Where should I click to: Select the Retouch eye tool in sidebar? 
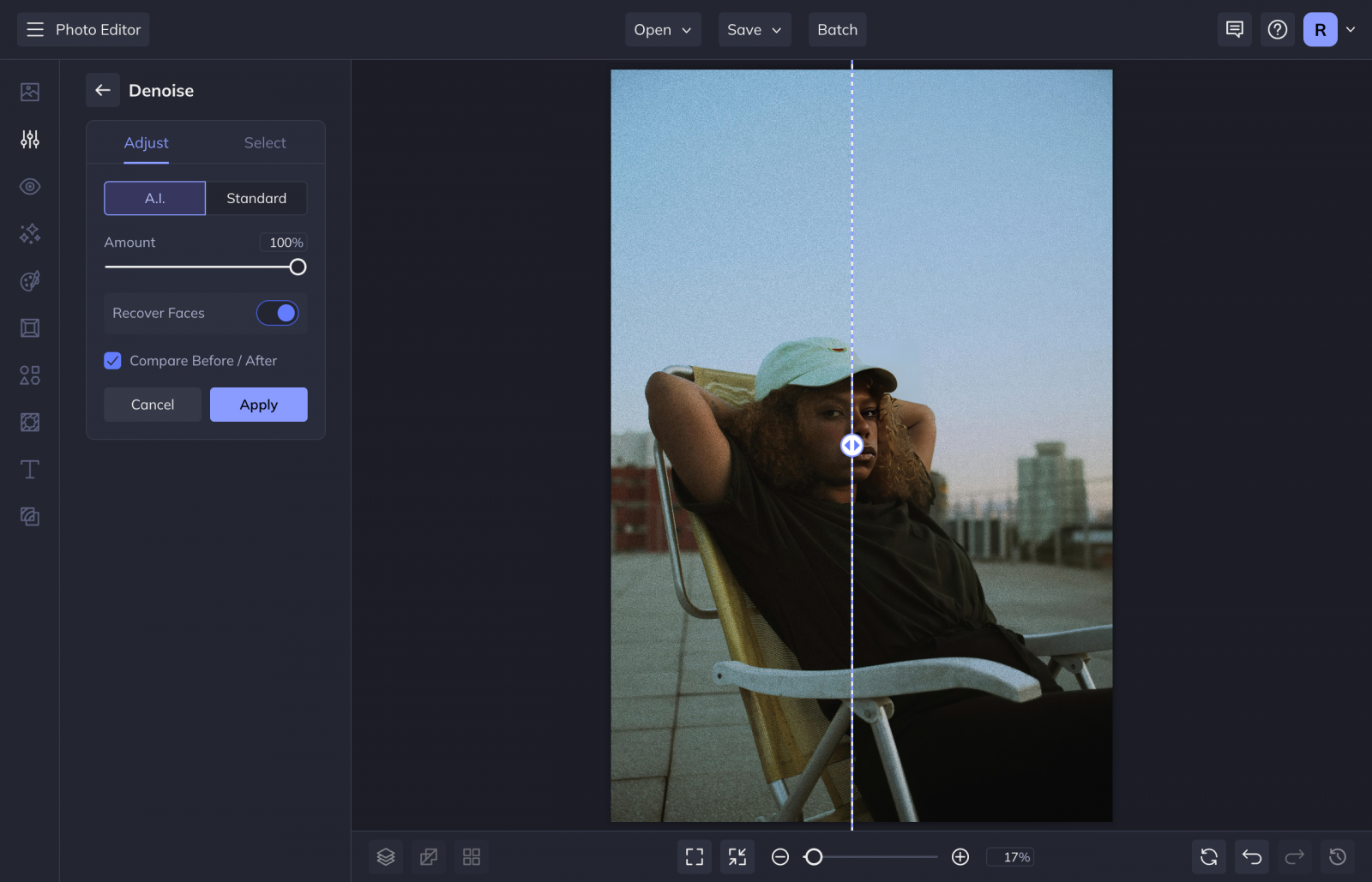click(x=29, y=186)
